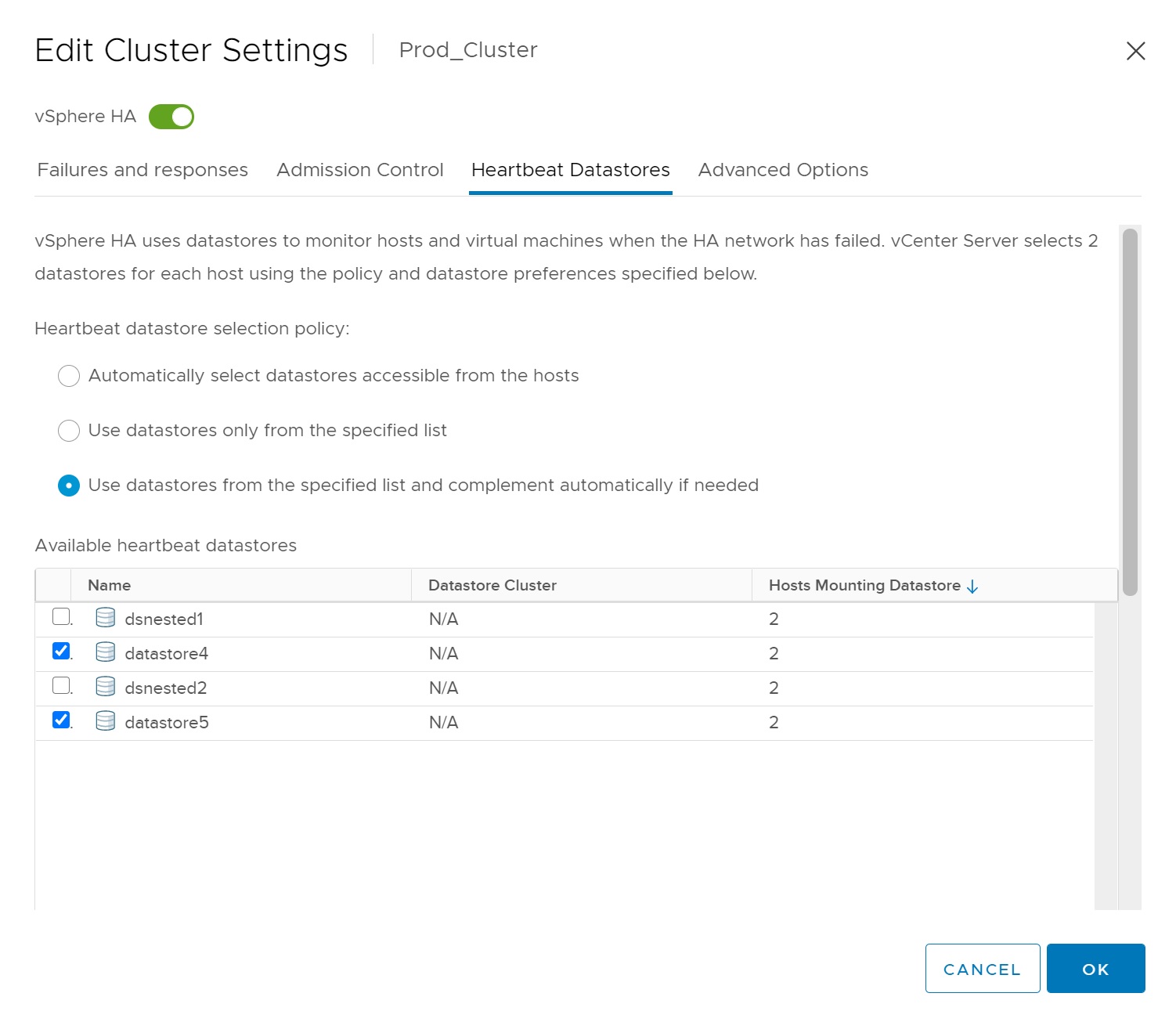Uncheck the datastore5 checkbox
The width and height of the screenshot is (1176, 1022).
tap(61, 720)
